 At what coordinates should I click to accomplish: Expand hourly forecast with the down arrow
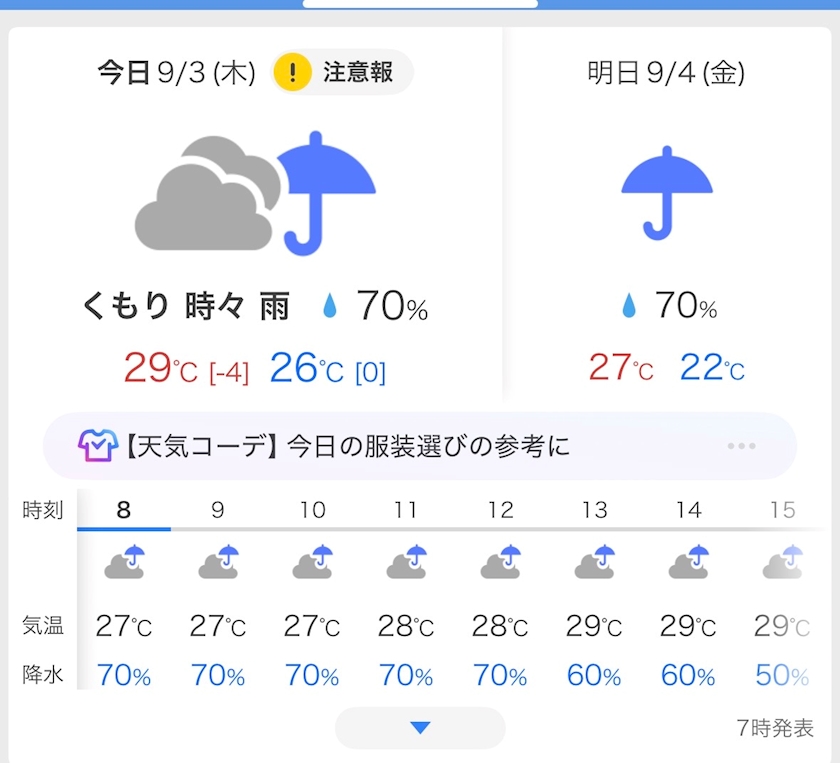click(x=420, y=728)
